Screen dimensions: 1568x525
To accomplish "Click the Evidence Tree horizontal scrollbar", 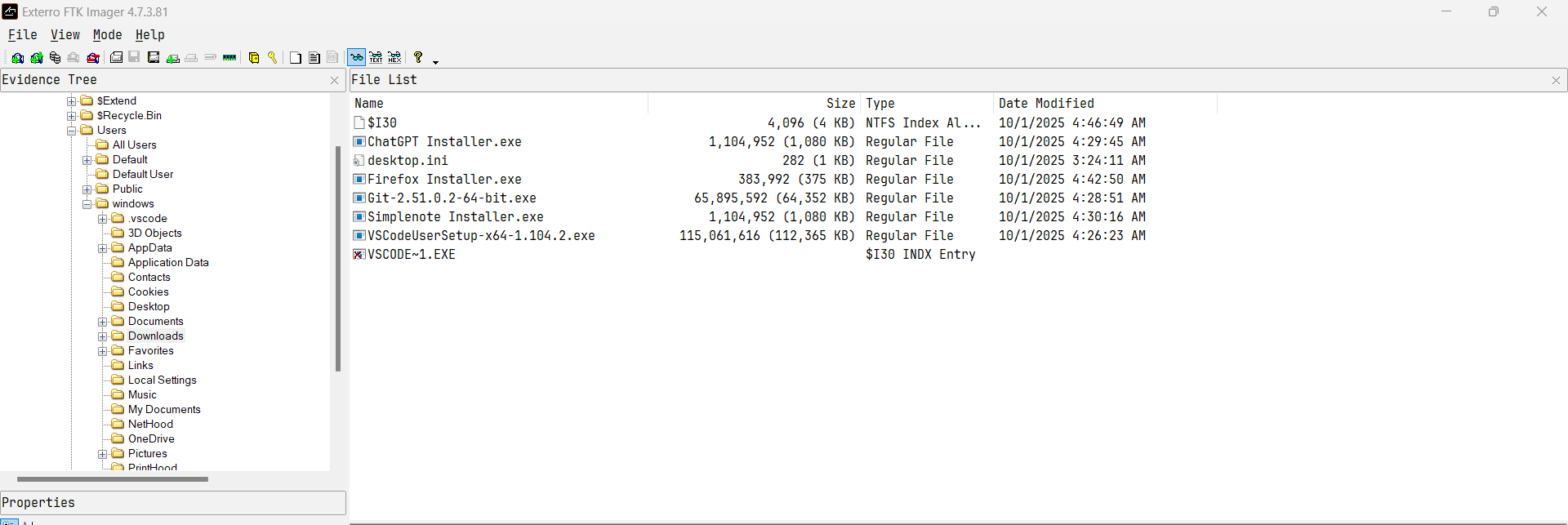I will click(113, 479).
